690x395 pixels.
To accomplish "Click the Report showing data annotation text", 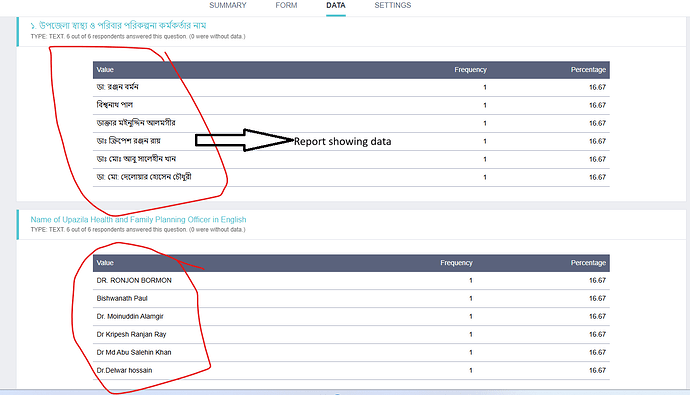I will pos(342,142).
